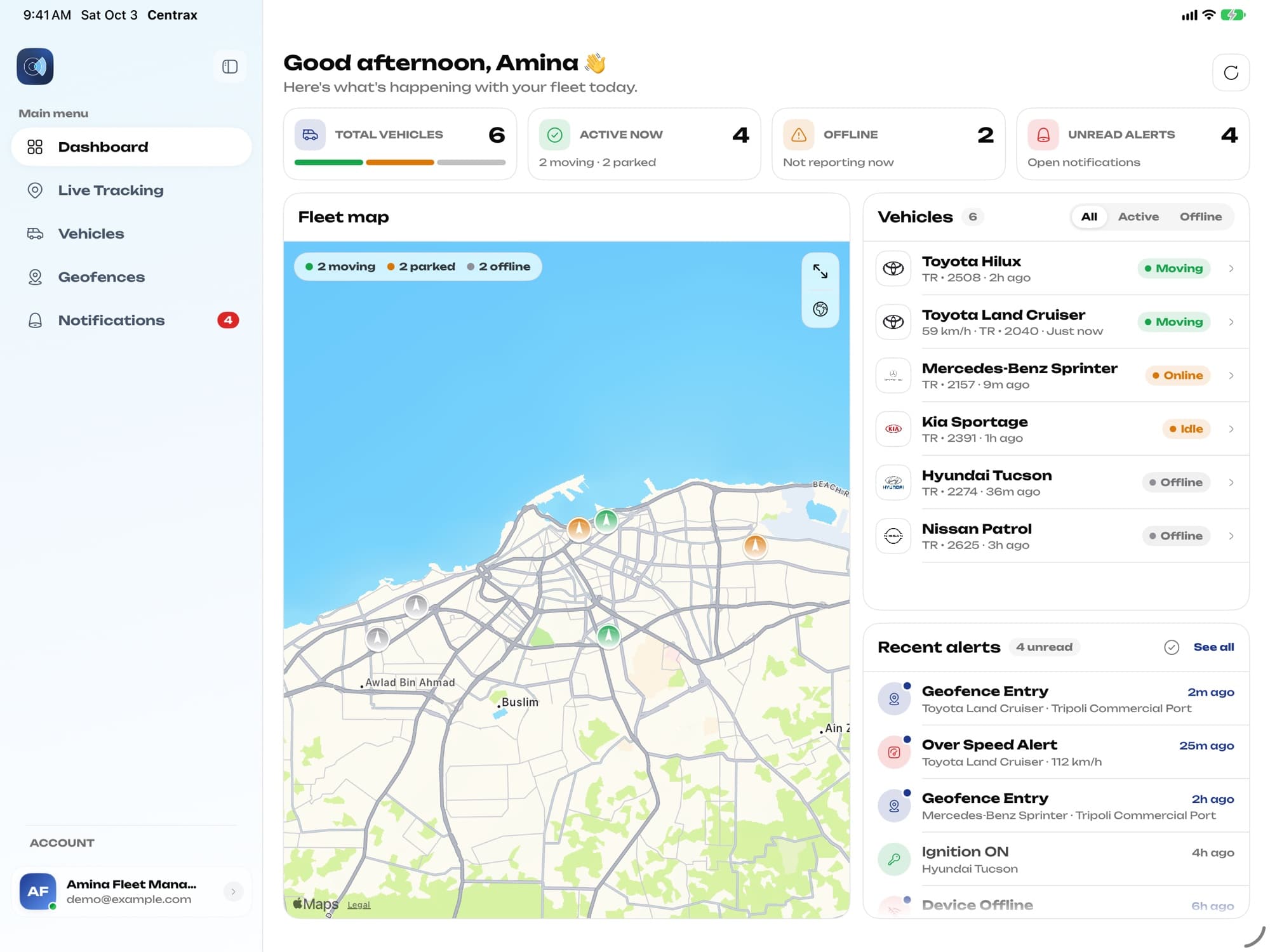Click the Hyundai Tucson brand logo

pos(893,482)
